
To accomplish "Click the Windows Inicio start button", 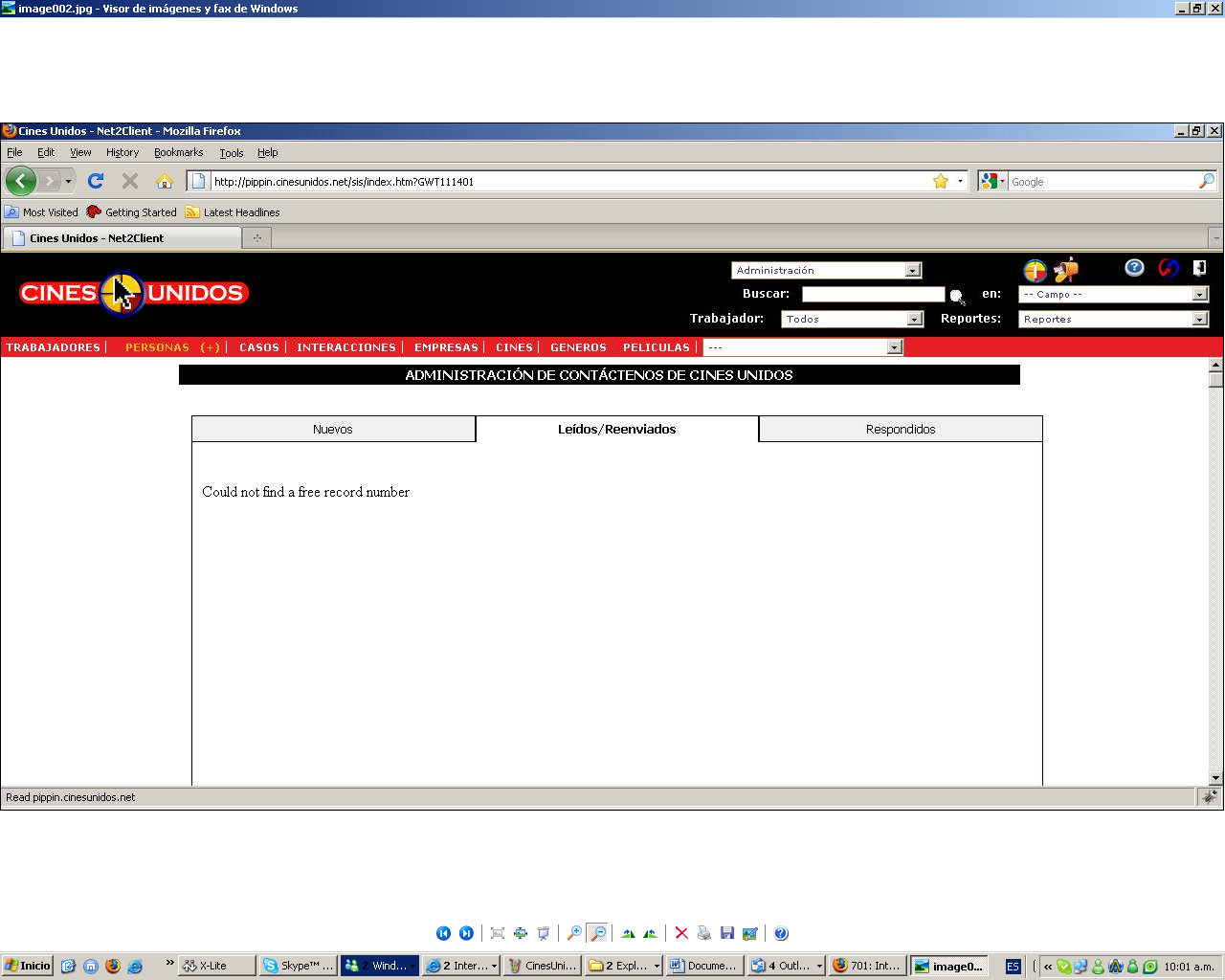I will pos(27,966).
